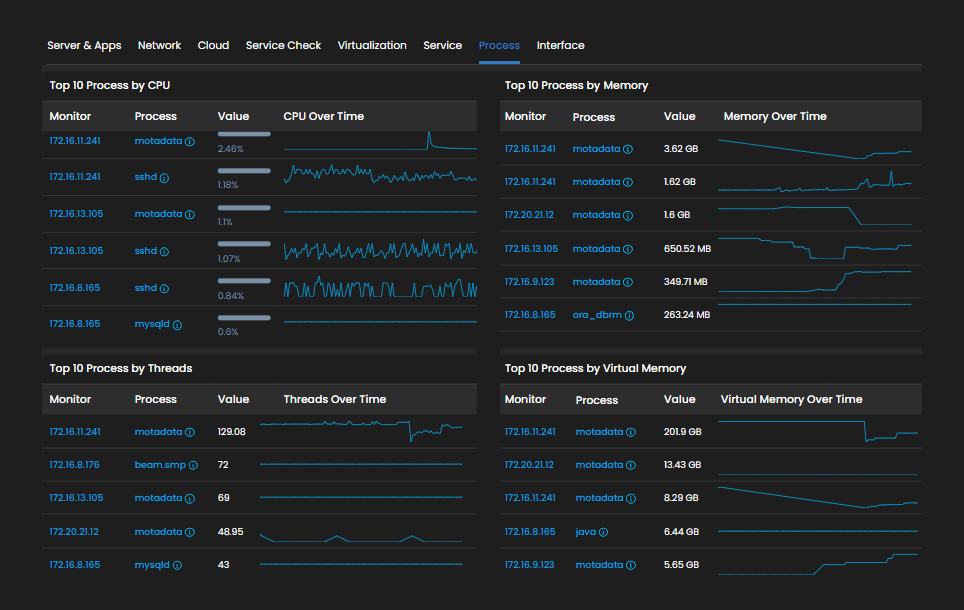Click the Virtual Memory Over Time column header
The width and height of the screenshot is (964, 610).
791,399
